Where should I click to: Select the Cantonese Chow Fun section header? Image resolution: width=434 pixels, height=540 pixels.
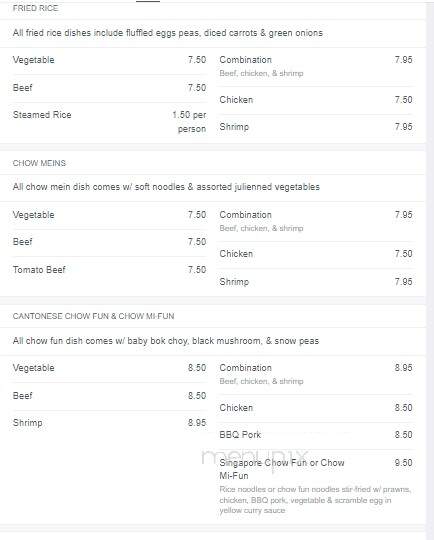[x=93, y=316]
